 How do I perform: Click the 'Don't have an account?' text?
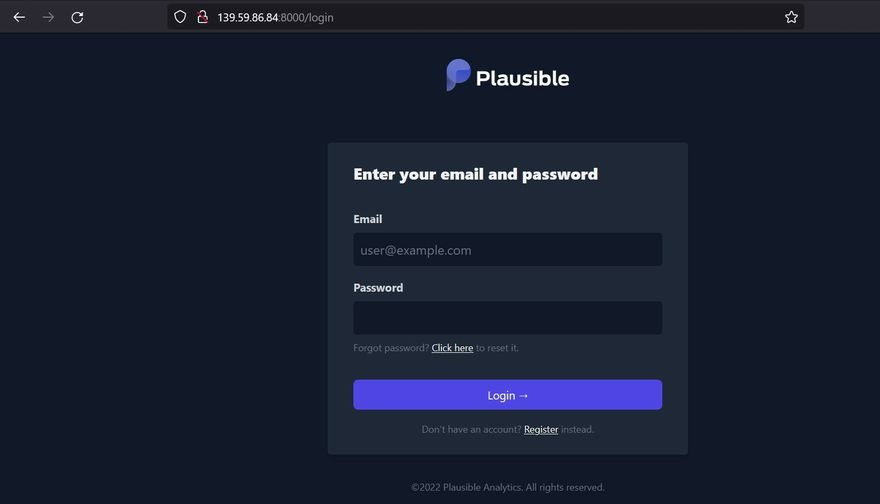[x=471, y=430]
